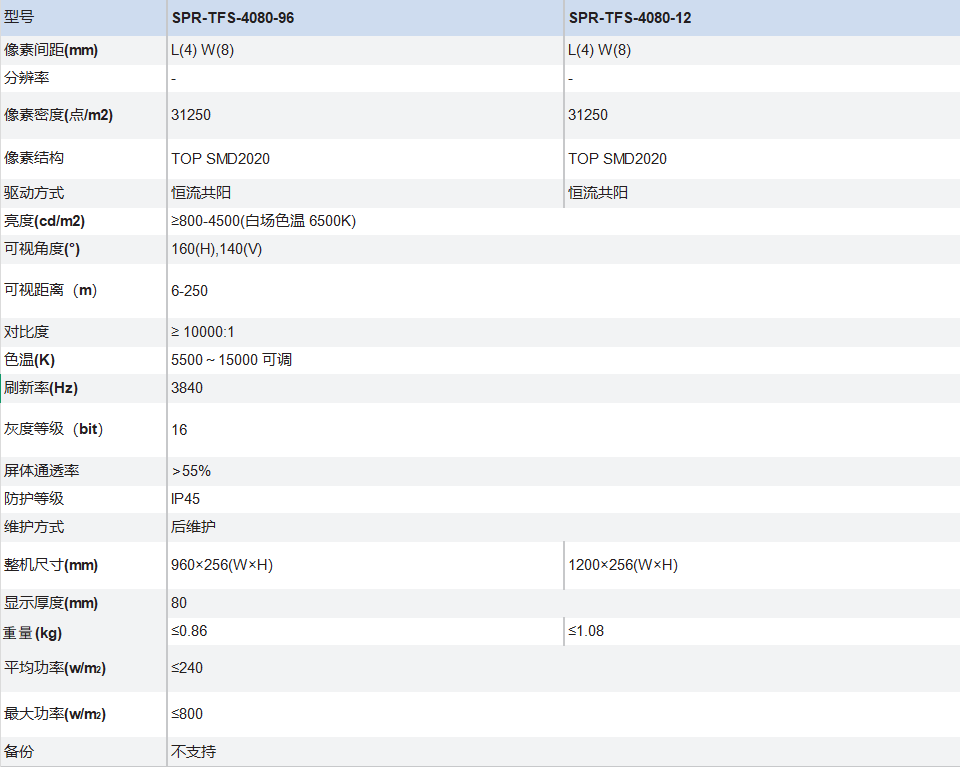
Task: Click L(4) W(8) under SPR-TFS-4080-12
Action: [599, 50]
